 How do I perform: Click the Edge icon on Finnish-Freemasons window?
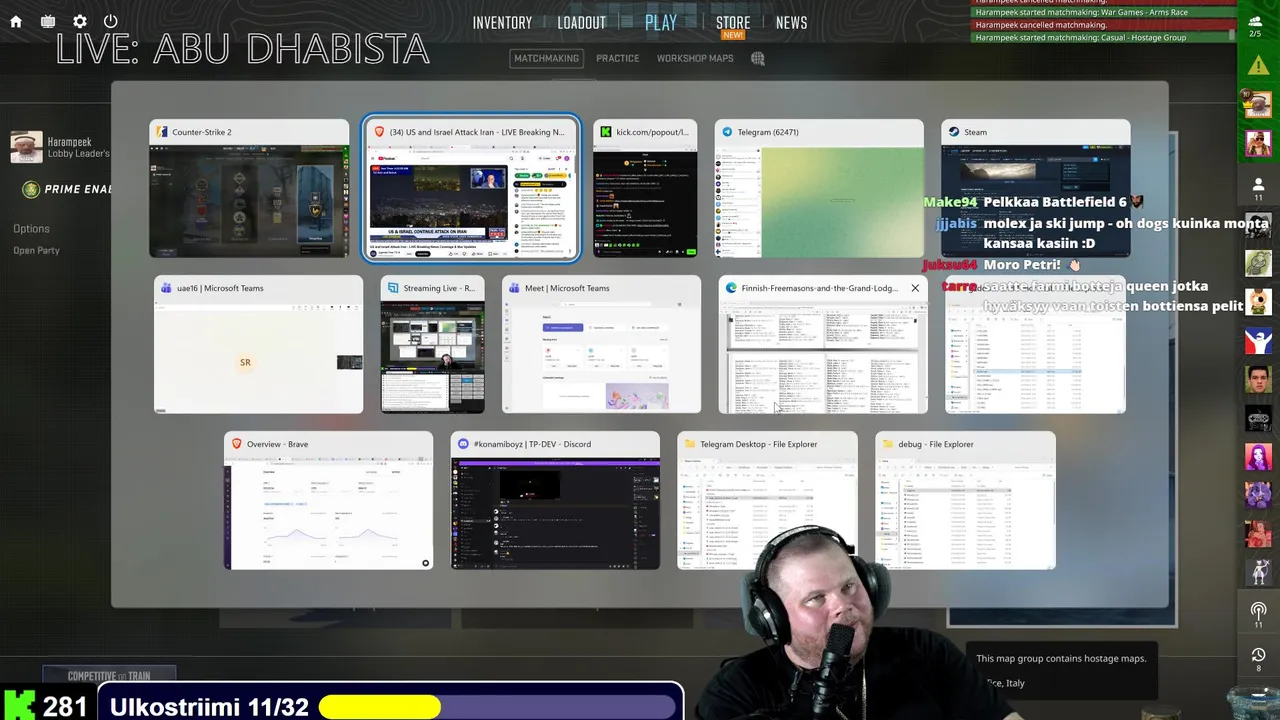(731, 288)
